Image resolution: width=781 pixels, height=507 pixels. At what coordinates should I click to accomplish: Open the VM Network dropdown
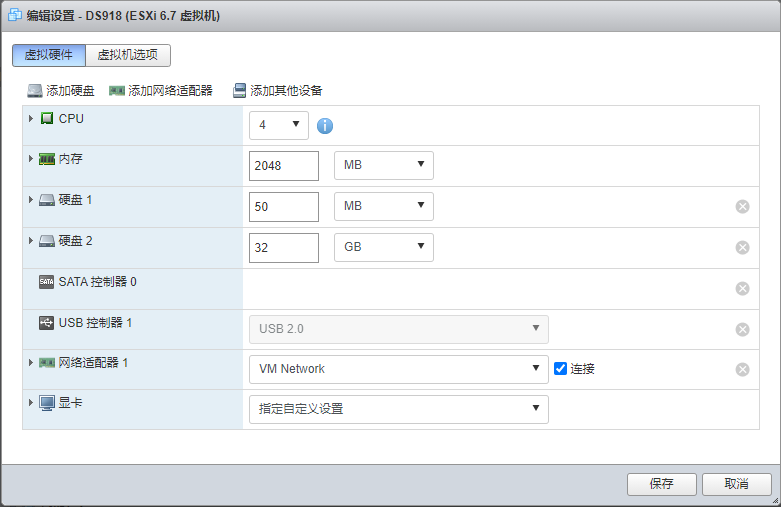pyautogui.click(x=398, y=369)
